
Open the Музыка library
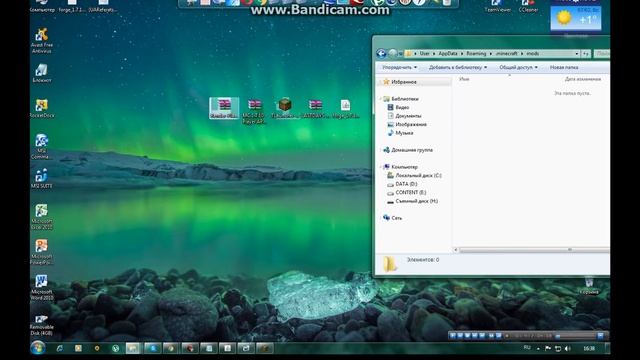tap(404, 133)
